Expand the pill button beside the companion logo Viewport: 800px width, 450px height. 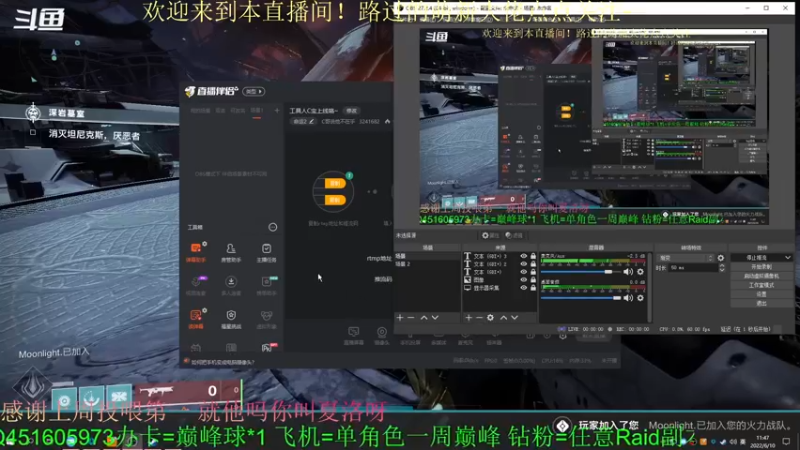254,91
